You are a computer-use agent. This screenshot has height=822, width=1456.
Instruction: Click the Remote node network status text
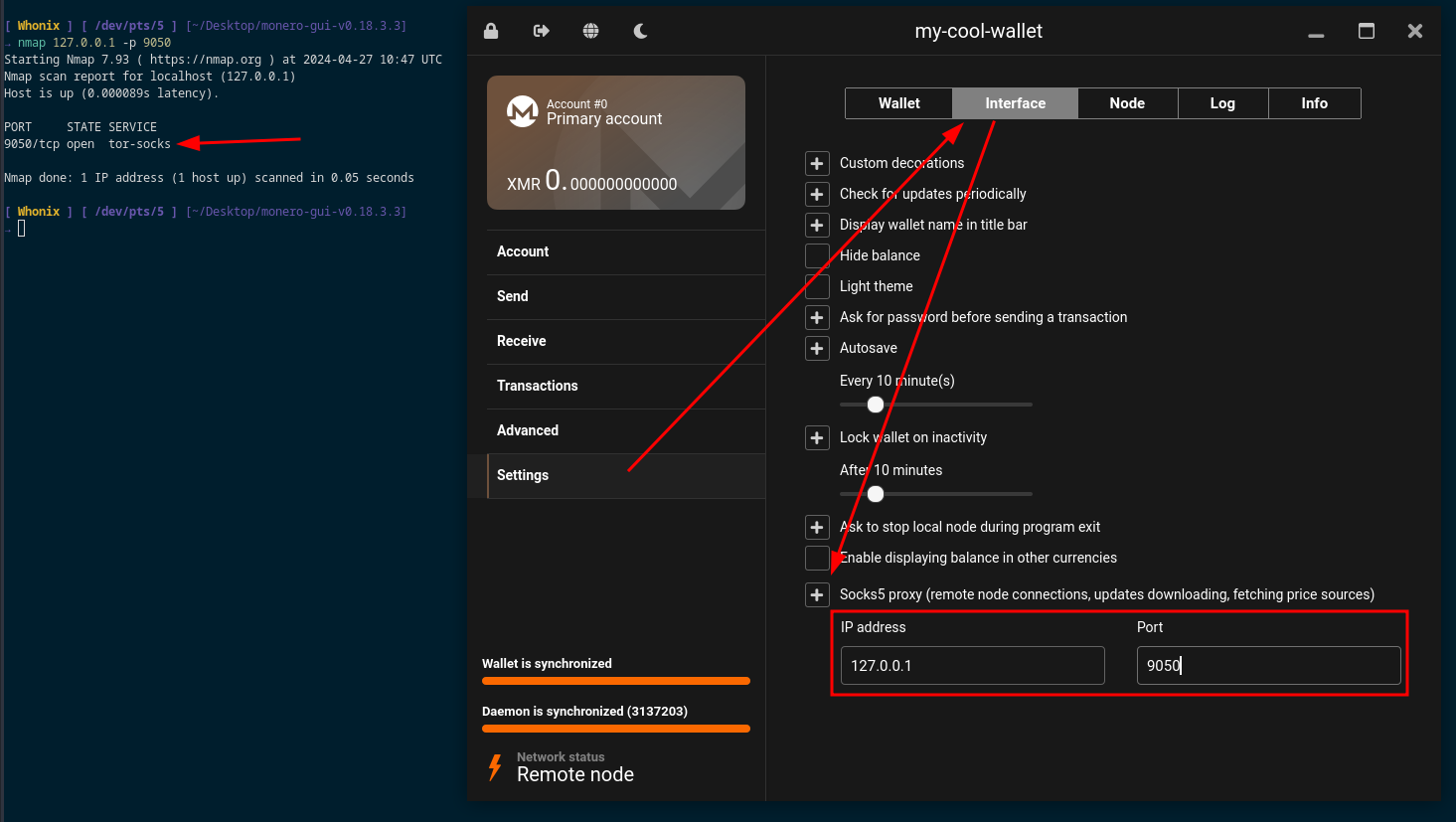[x=575, y=774]
